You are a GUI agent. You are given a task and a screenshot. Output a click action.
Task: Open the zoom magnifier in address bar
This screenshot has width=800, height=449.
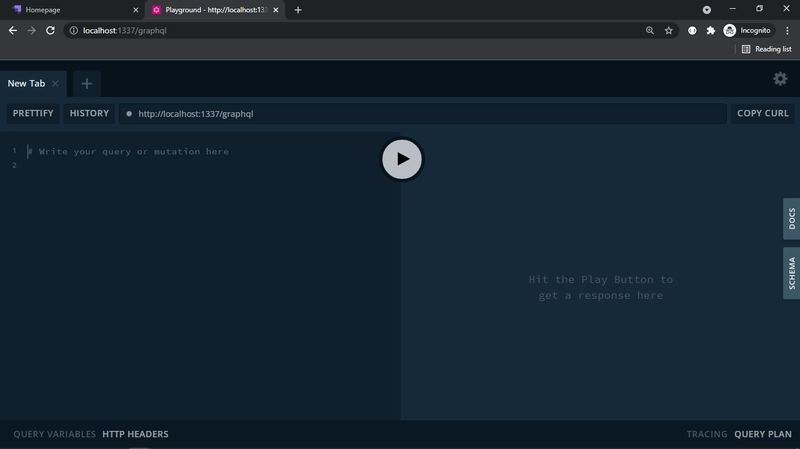(649, 31)
